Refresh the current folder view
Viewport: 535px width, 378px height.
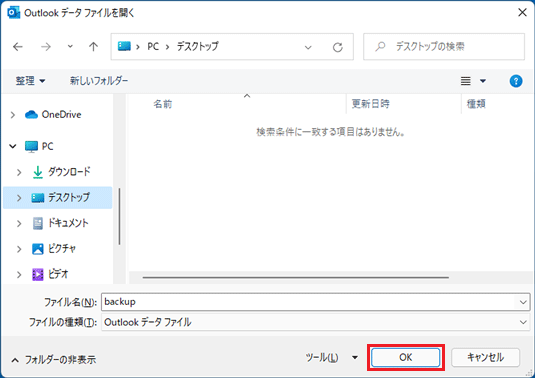point(337,47)
